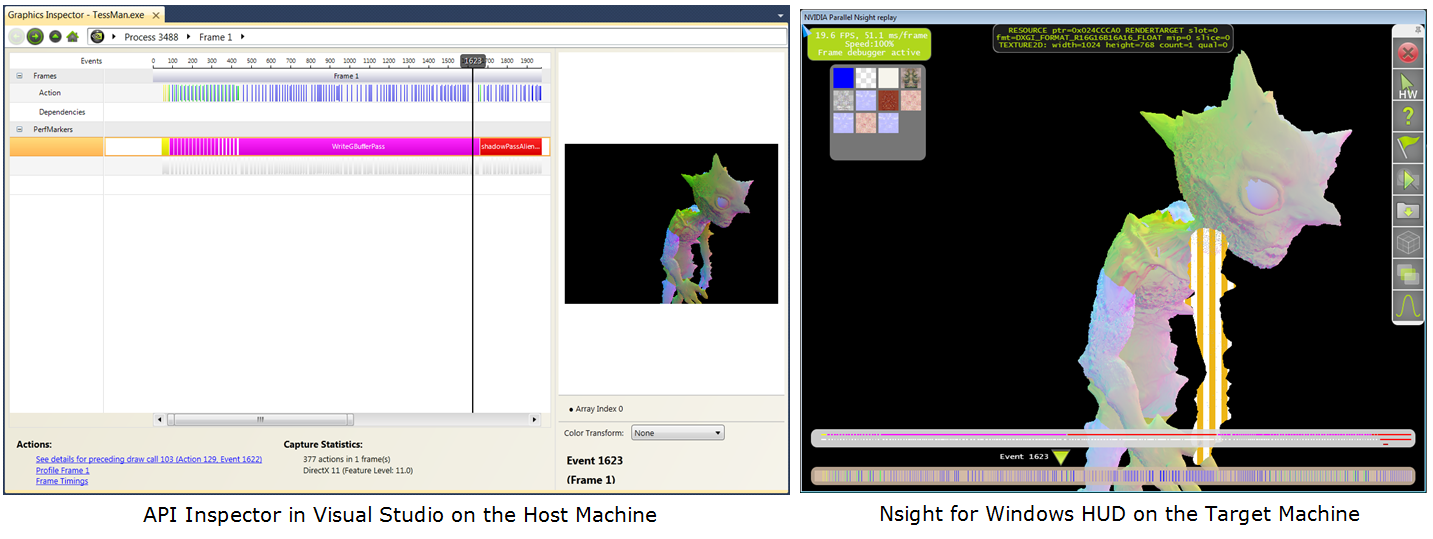Open the Color Transform dropdown
This screenshot has width=1433, height=539.
[677, 433]
